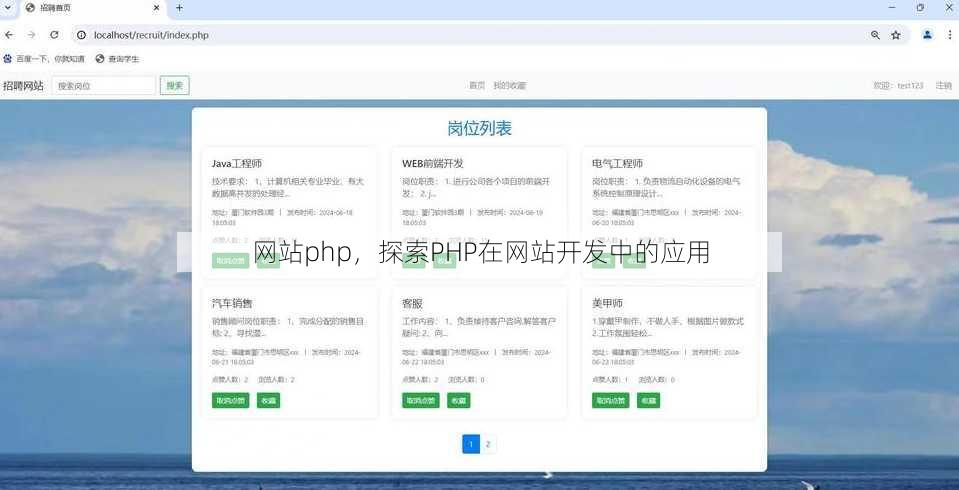Click the Java工程师 description starting 技术要求
The height and width of the screenshot is (490, 959).
(x=288, y=188)
